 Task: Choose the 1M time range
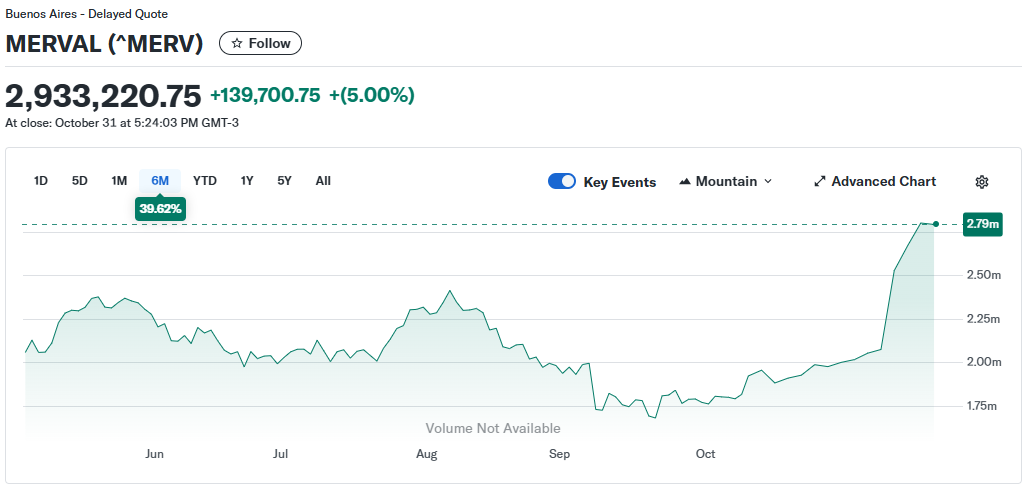click(x=119, y=181)
